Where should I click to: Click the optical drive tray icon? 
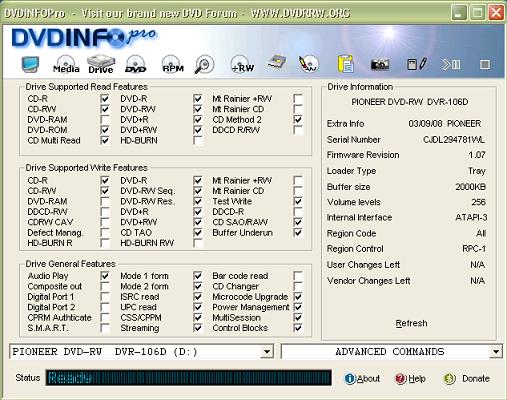[277, 63]
